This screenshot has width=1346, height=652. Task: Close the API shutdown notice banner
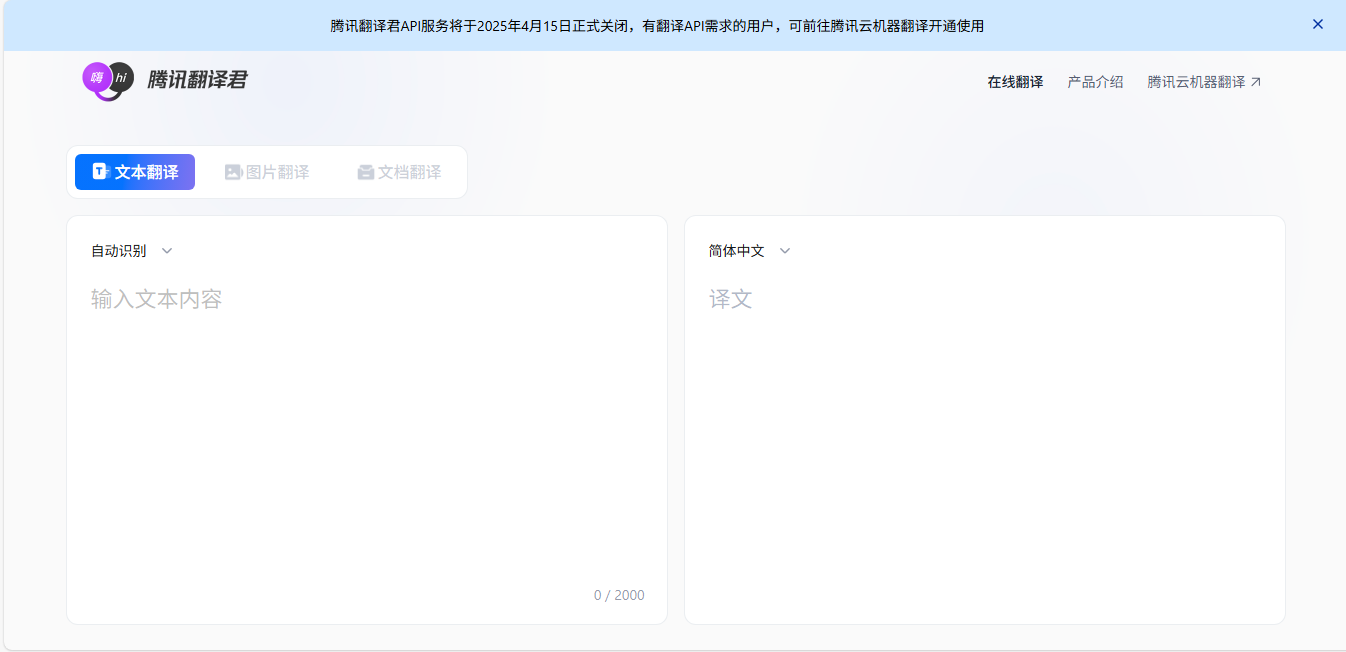point(1318,24)
